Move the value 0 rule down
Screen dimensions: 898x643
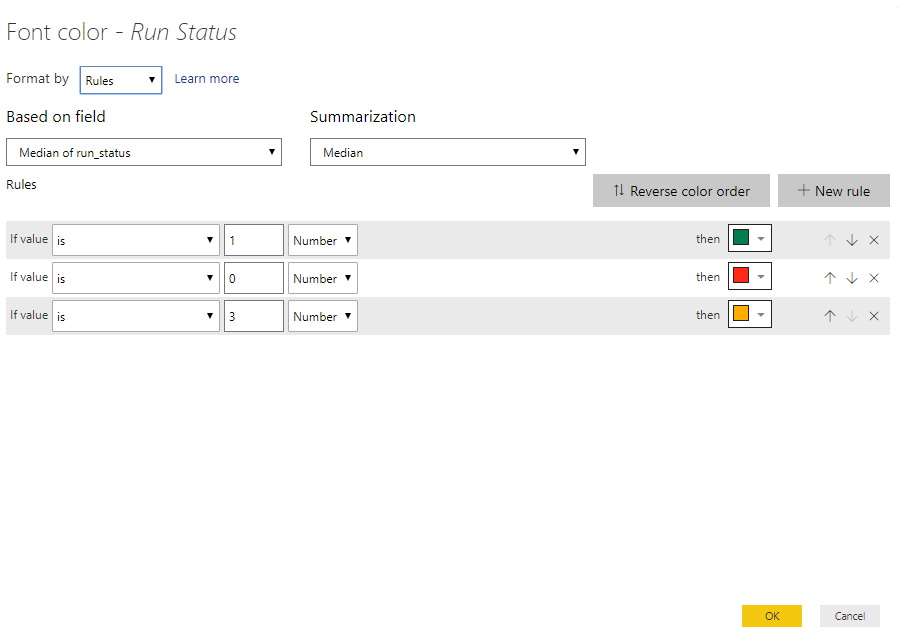(x=852, y=278)
